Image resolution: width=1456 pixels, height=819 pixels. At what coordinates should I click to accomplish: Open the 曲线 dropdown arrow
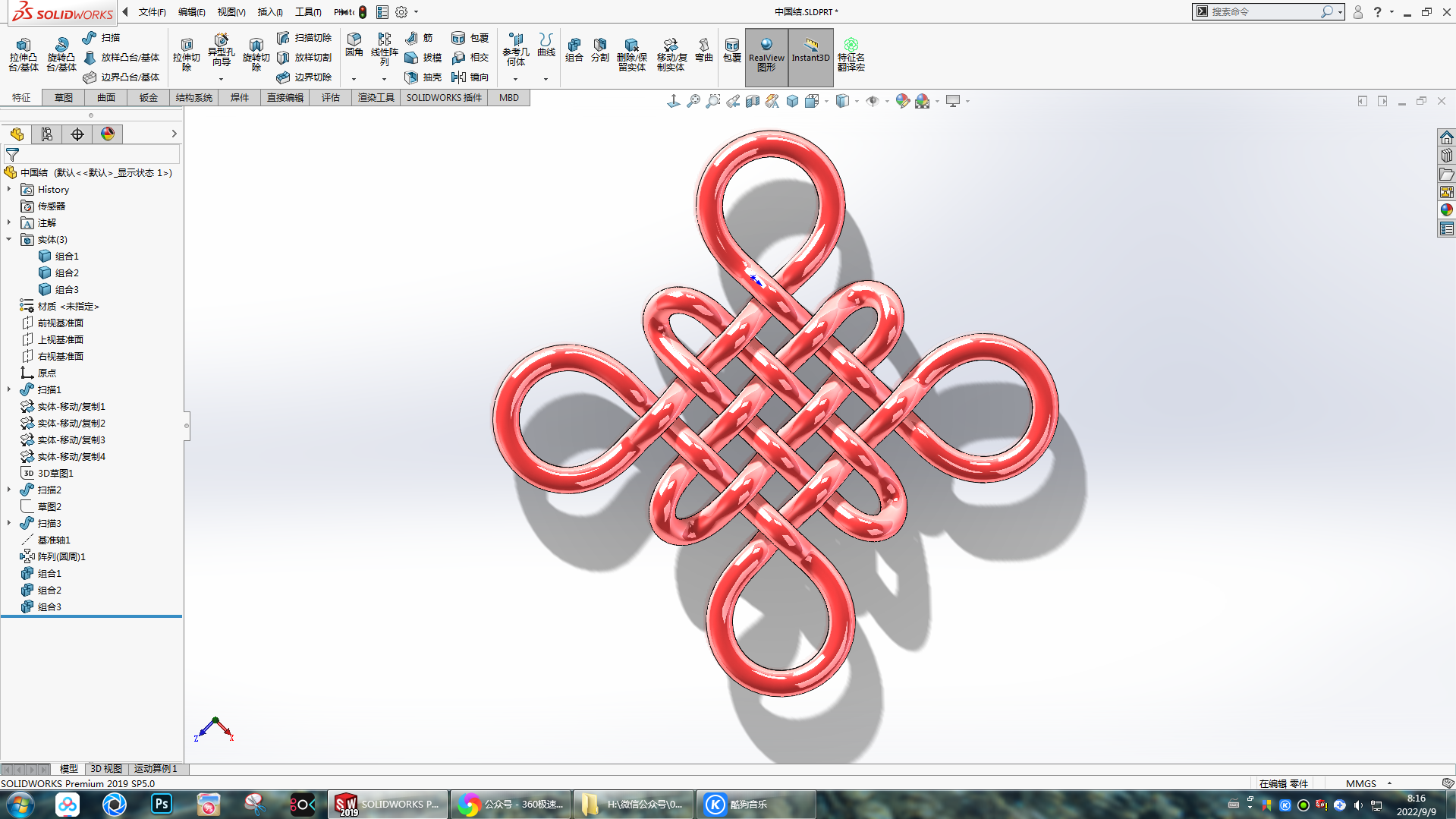point(546,79)
